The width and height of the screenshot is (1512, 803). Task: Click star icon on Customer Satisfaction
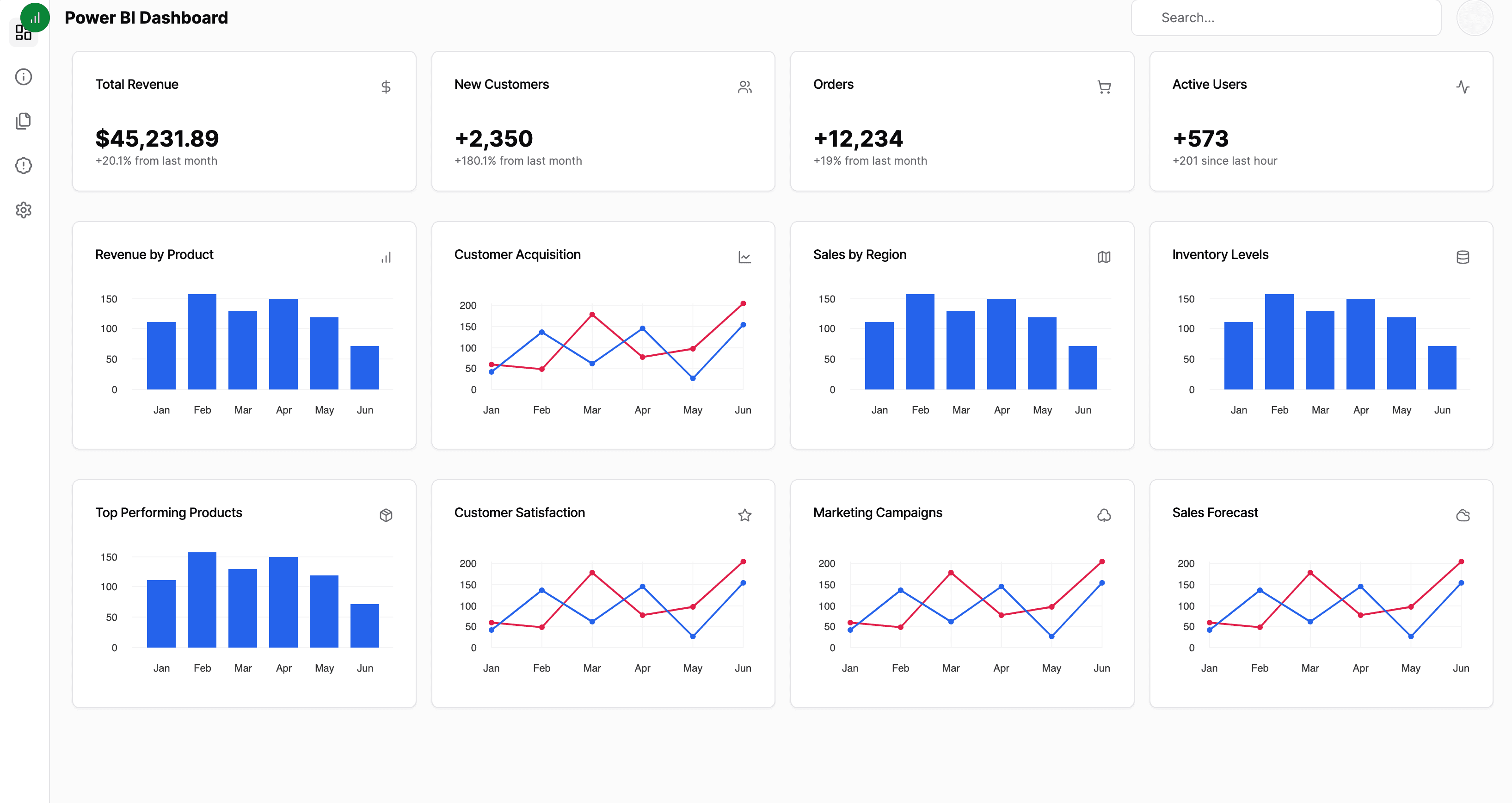point(744,515)
